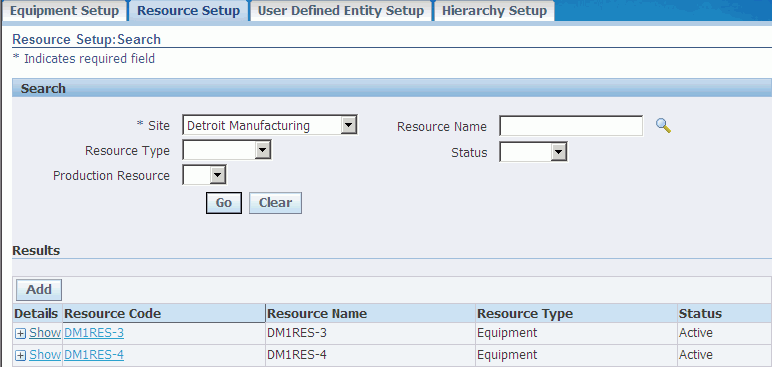The image size is (772, 367).
Task: Open the Site dropdown showing Detroit Manufacturing
Action: tap(270, 126)
